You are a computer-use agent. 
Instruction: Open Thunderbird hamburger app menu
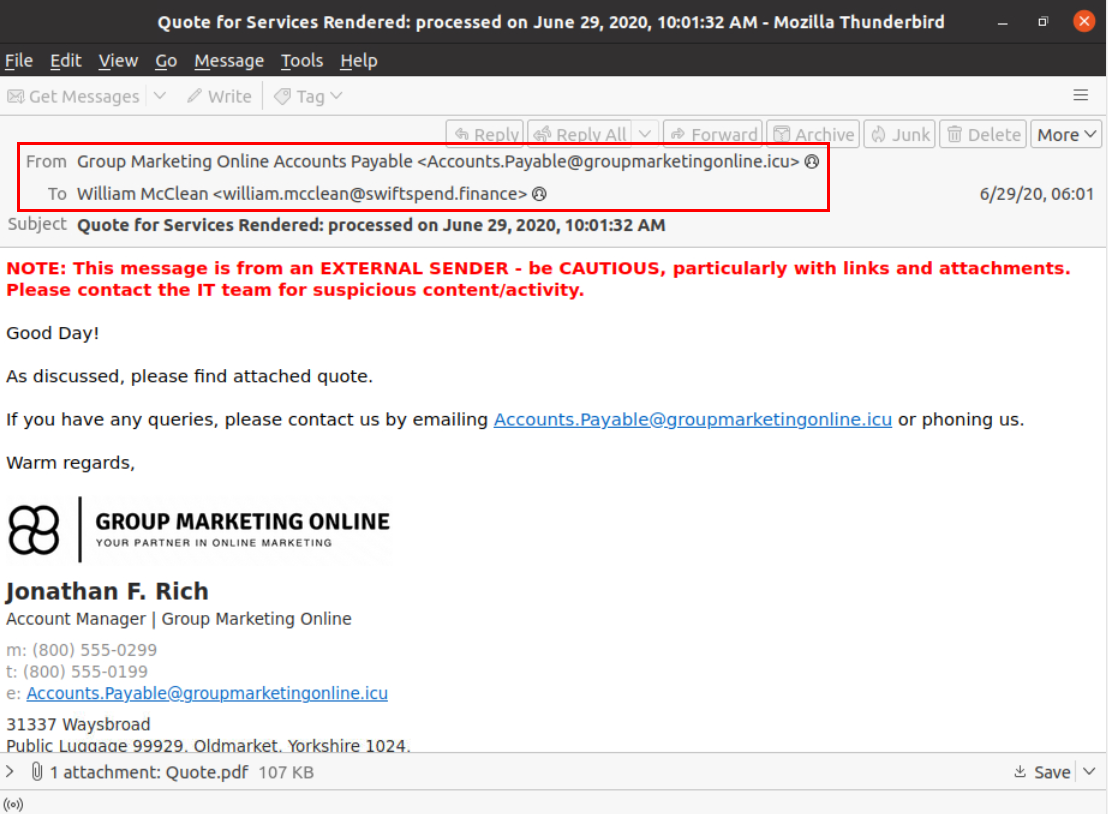coord(1080,95)
